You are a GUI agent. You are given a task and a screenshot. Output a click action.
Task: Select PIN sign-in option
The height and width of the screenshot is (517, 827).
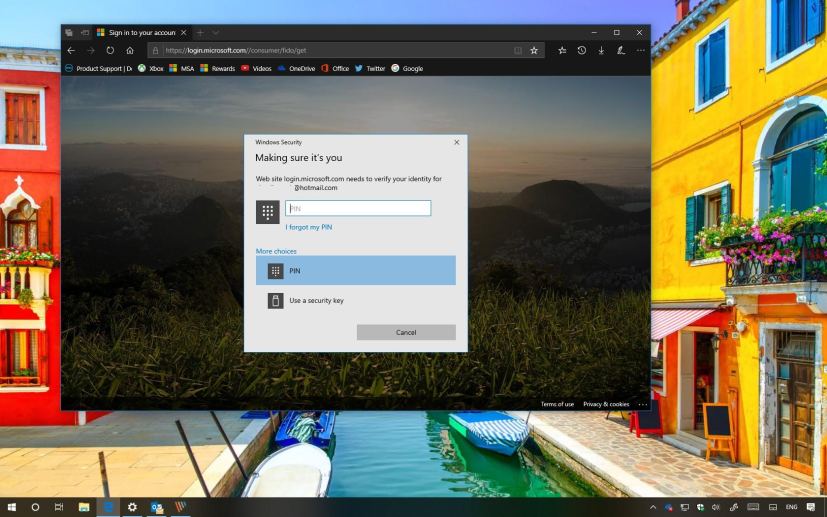(x=355, y=271)
